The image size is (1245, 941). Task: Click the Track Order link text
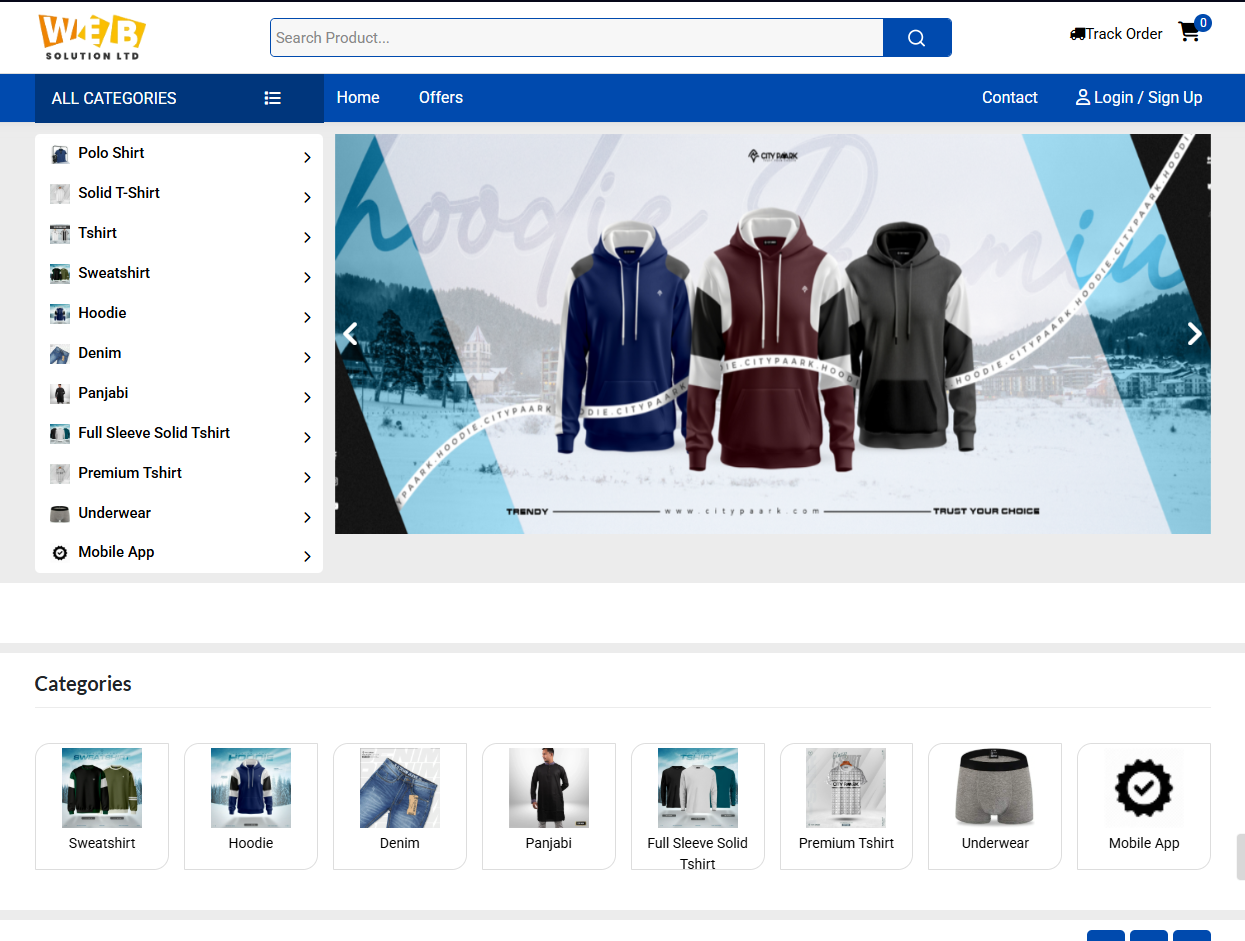(x=1124, y=34)
